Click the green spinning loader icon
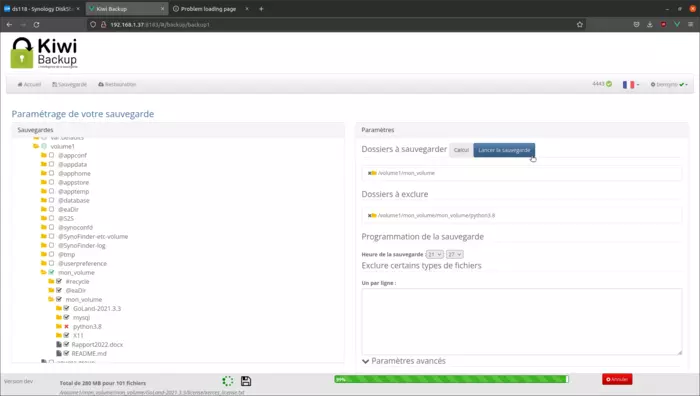The width and height of the screenshot is (700, 396). coord(228,381)
